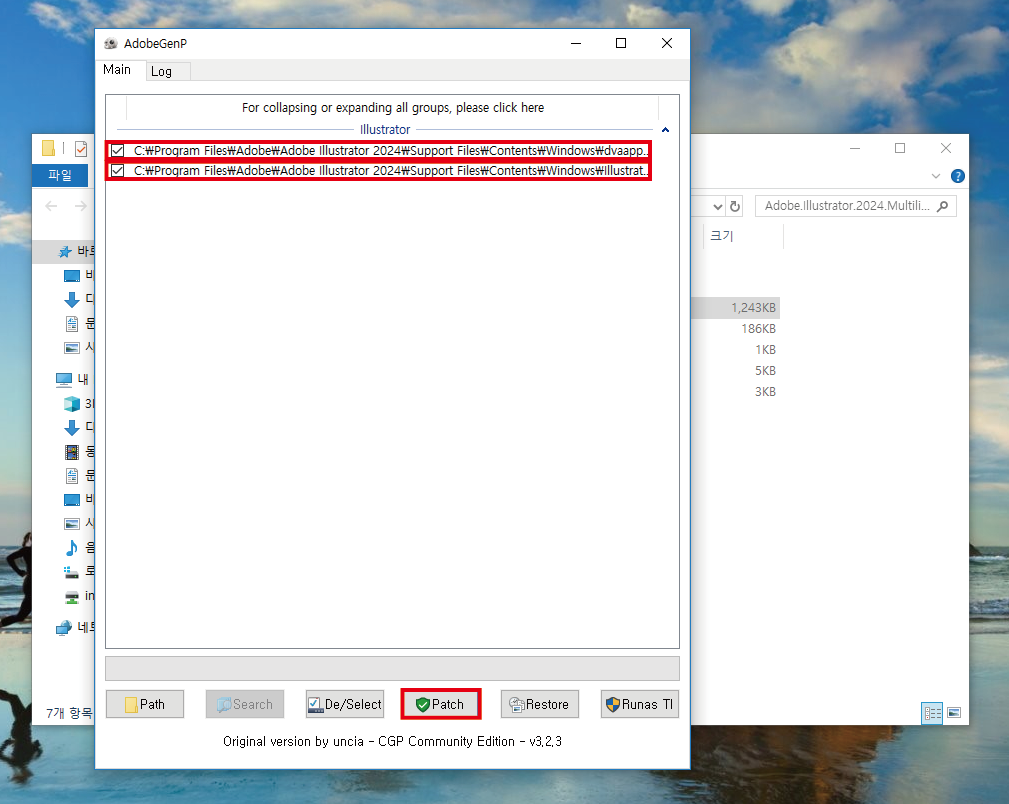Click the Search button
This screenshot has width=1009, height=804.
point(245,704)
